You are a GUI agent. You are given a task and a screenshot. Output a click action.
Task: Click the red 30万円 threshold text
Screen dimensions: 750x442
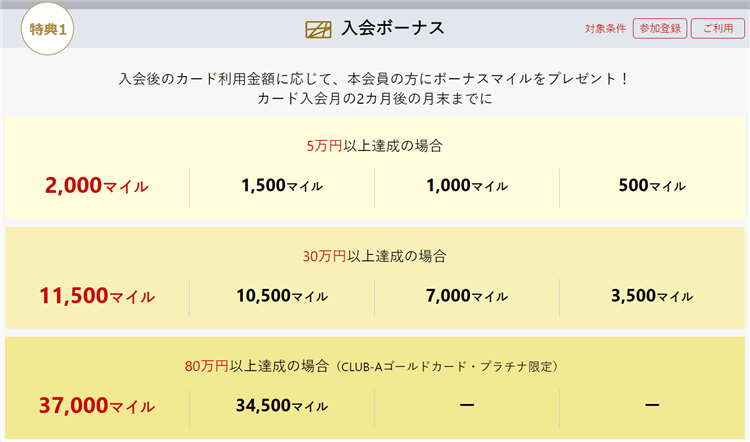[x=324, y=256]
